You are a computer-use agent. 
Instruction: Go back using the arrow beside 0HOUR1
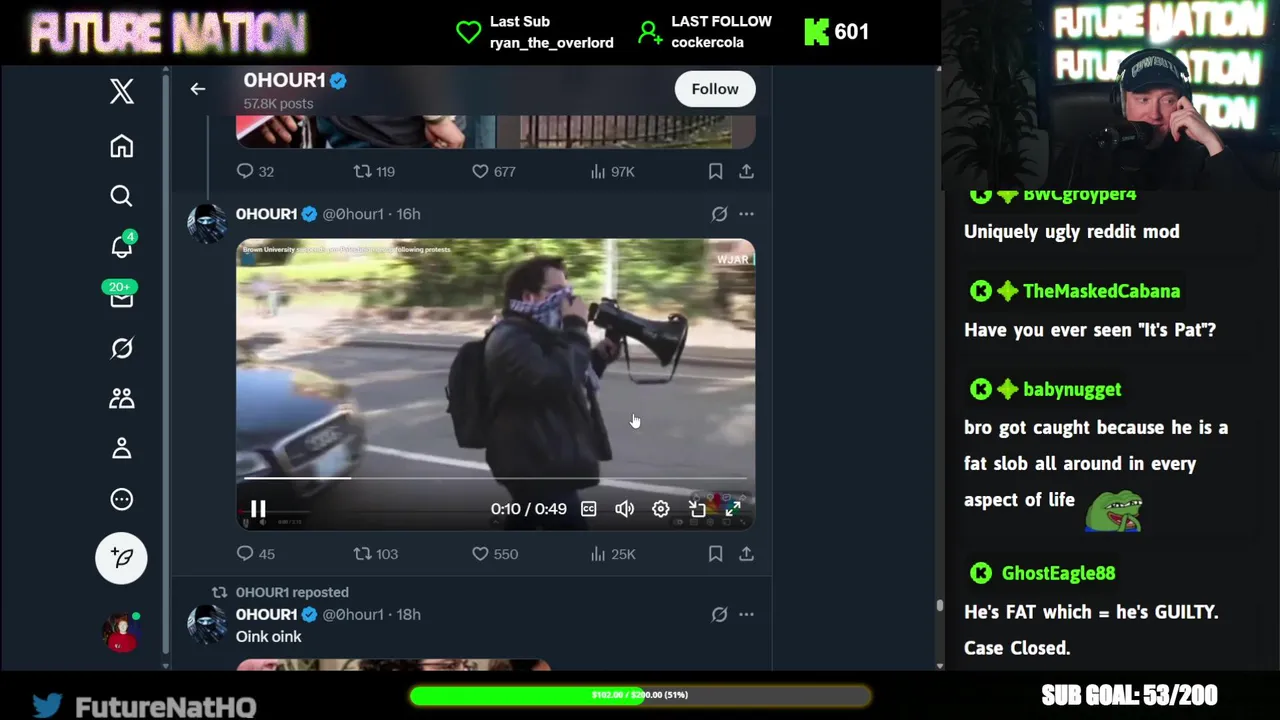[x=198, y=89]
